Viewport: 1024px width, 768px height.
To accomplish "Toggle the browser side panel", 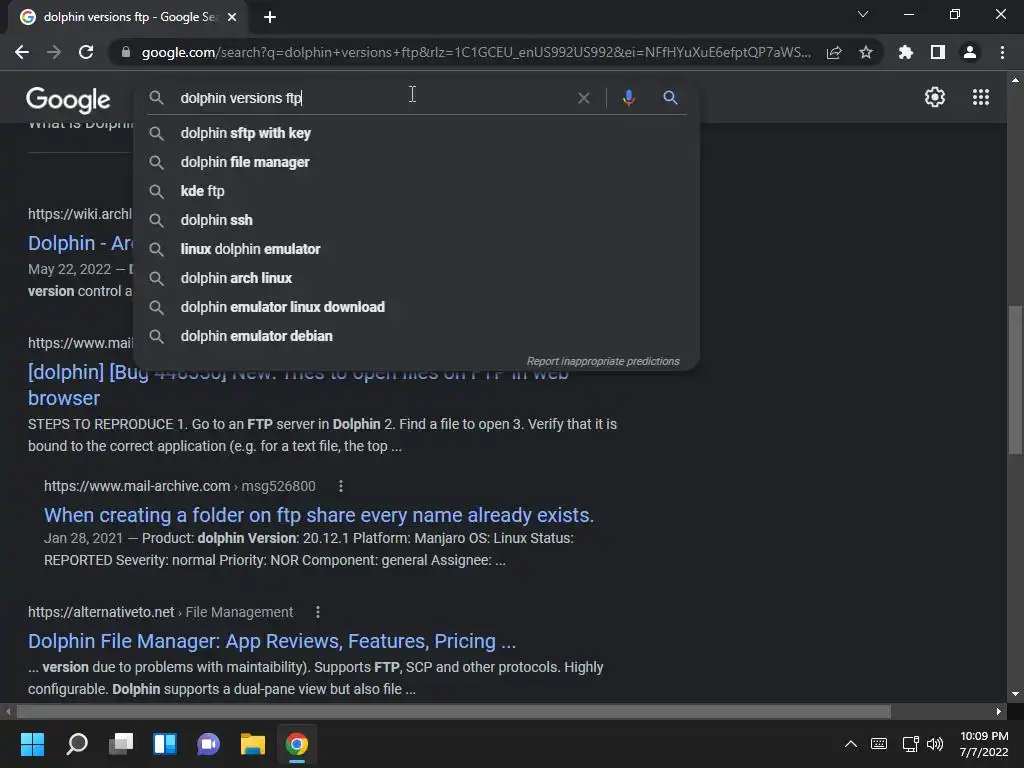I will tap(938, 52).
